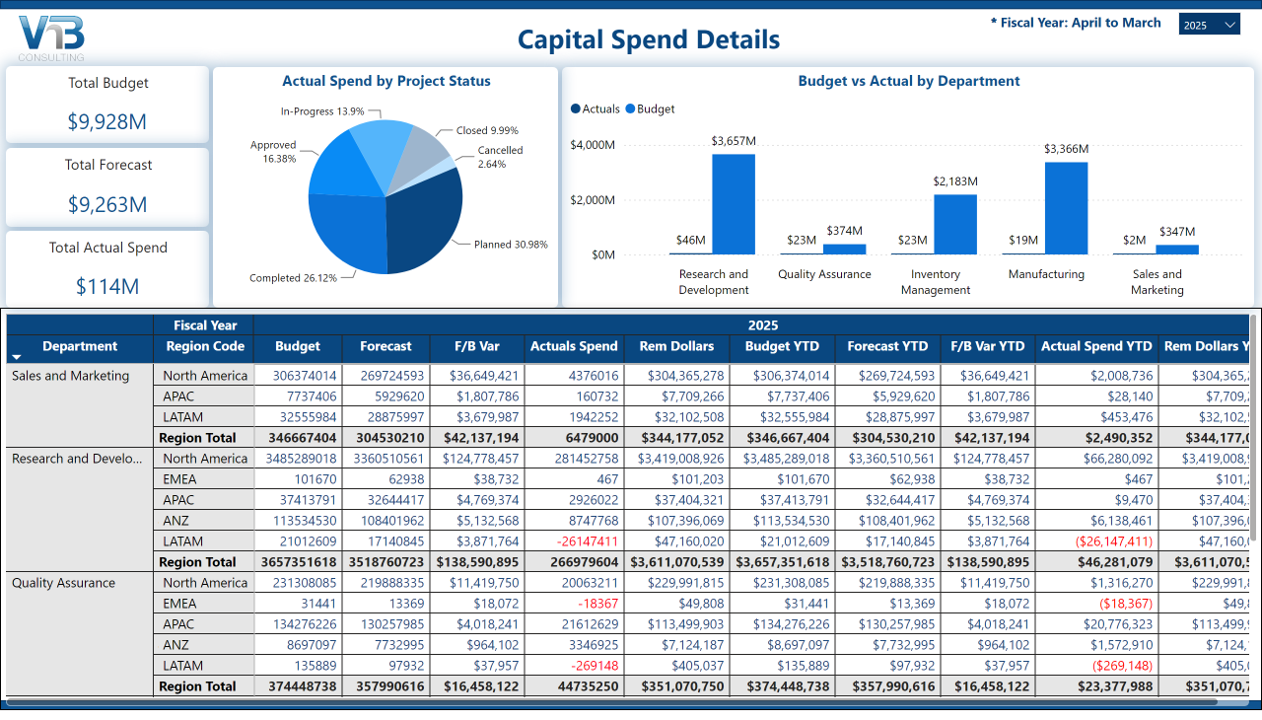The width and height of the screenshot is (1262, 720).
Task: Toggle the Actuals legend marker
Action: (x=575, y=109)
